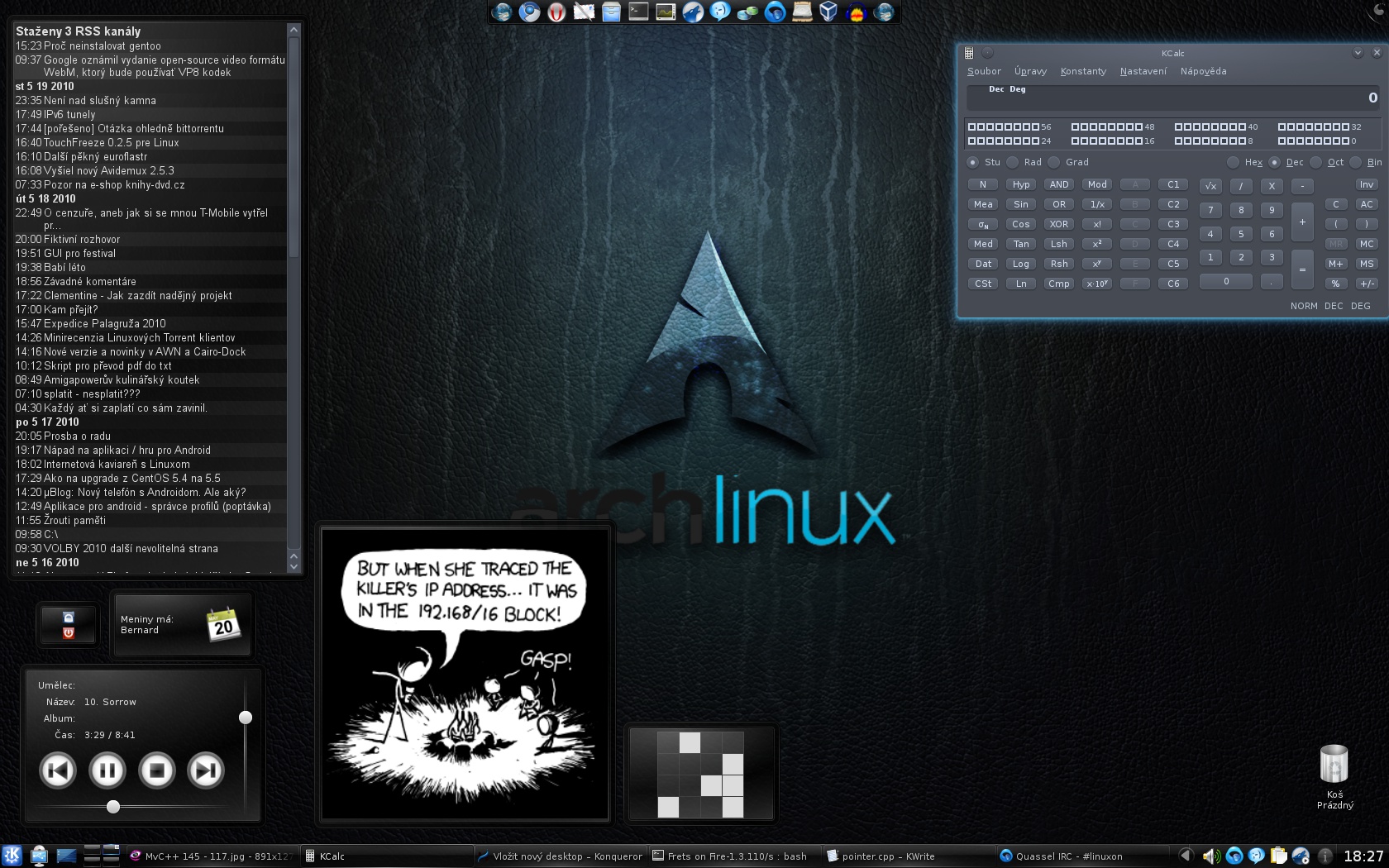Switch to pointer.cpp KWrite taskbar entry
Screen dimensions: 1389x868
point(908,856)
